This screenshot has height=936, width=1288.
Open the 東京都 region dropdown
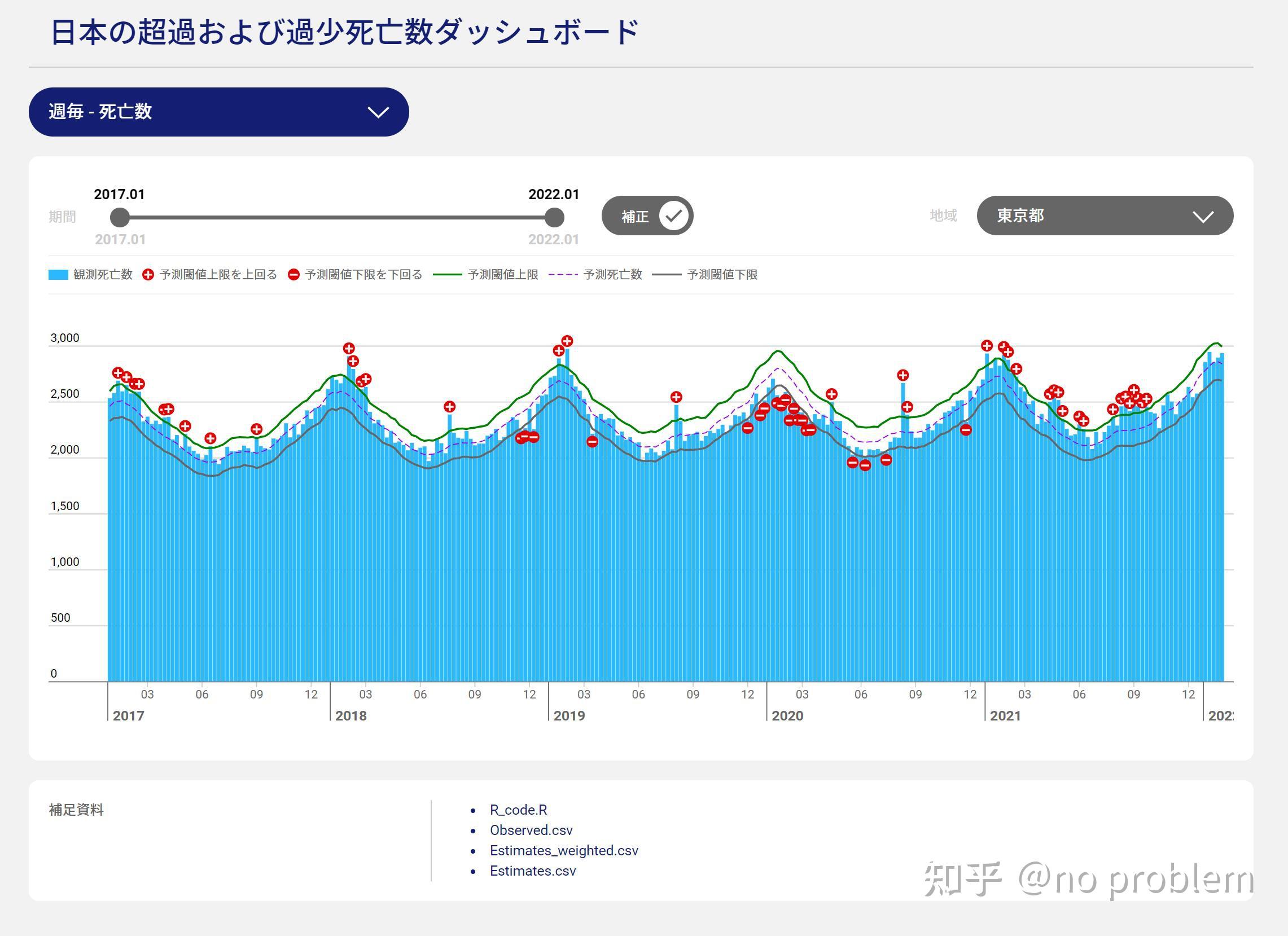tap(1105, 216)
